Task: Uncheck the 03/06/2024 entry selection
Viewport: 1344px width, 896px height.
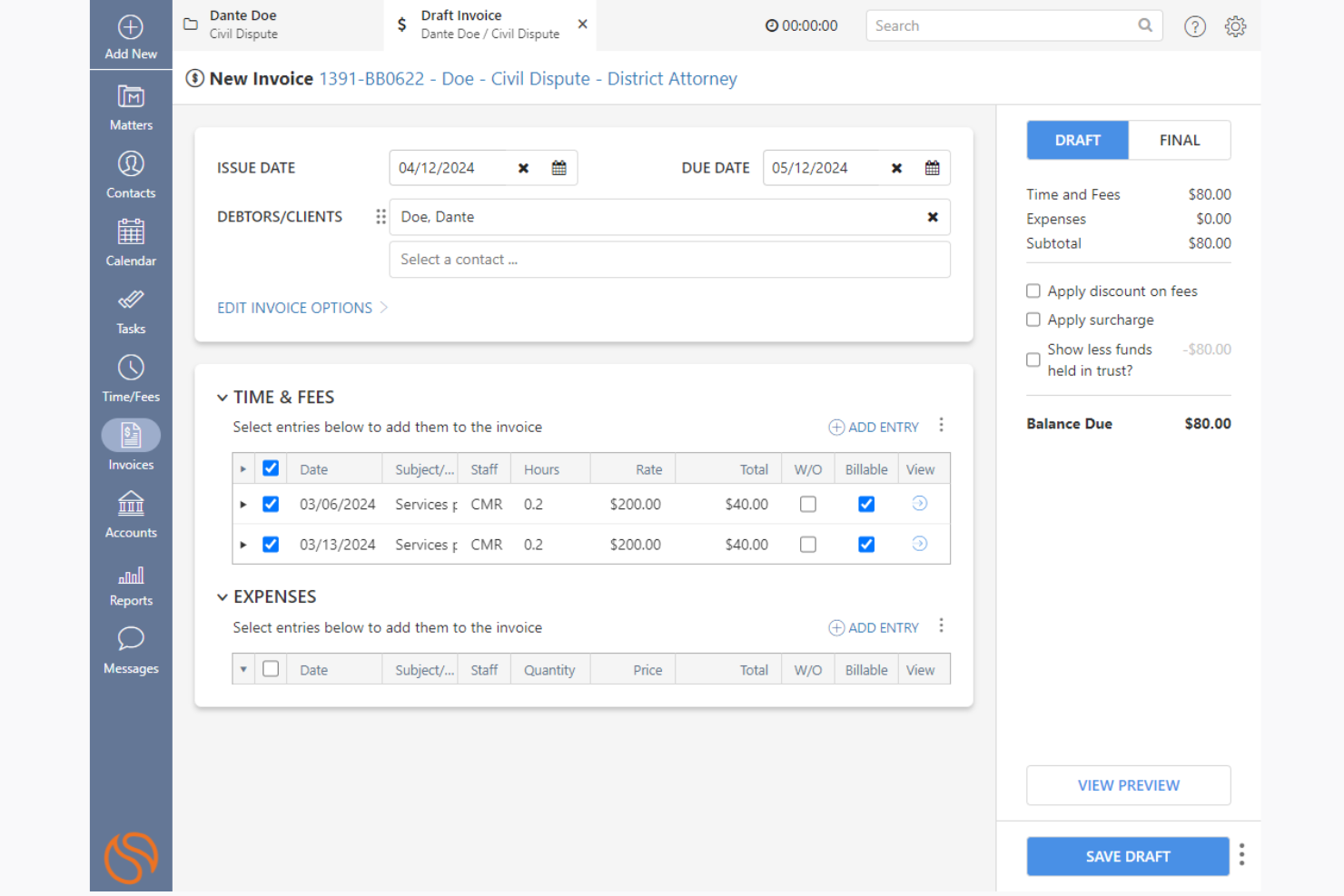Action: [x=271, y=504]
